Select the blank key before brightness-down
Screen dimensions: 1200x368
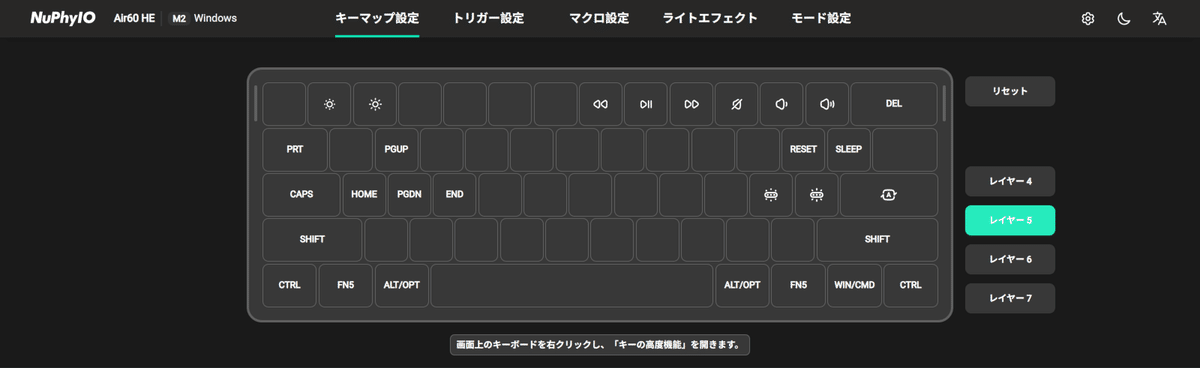pos(284,104)
